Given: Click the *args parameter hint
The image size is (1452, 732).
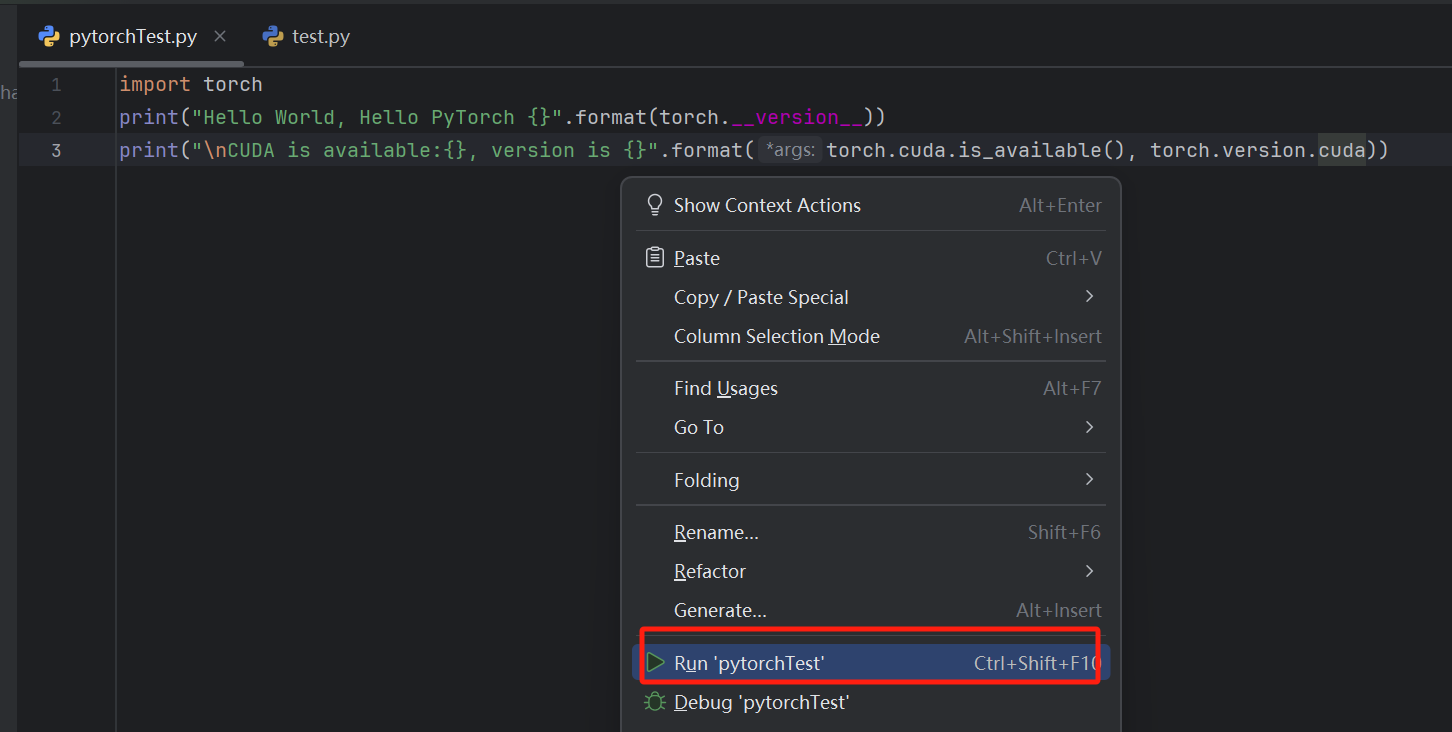Looking at the screenshot, I should (790, 151).
